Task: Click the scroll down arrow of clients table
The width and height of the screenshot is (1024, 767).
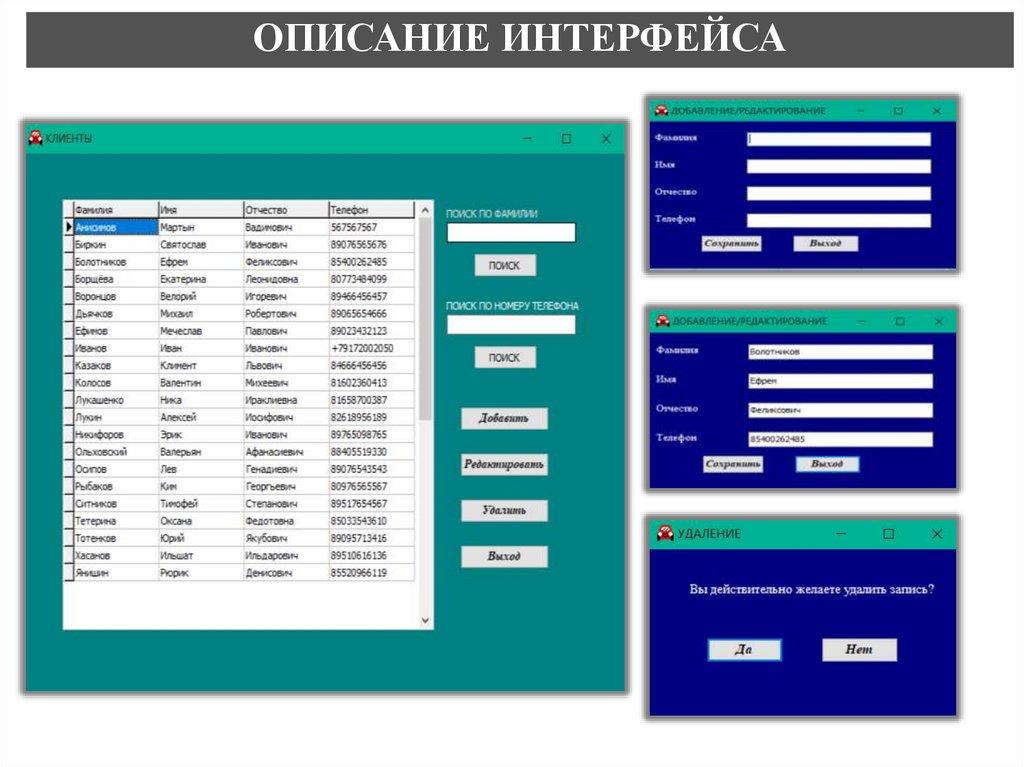Action: (x=426, y=620)
